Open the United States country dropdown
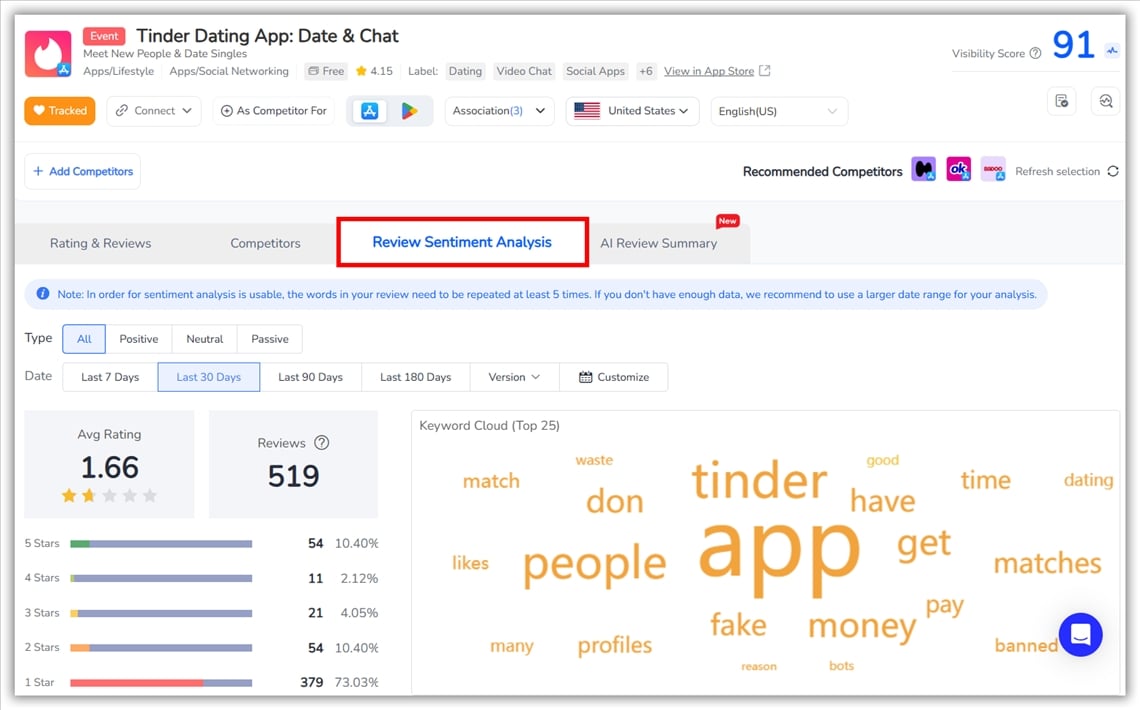 tap(632, 111)
